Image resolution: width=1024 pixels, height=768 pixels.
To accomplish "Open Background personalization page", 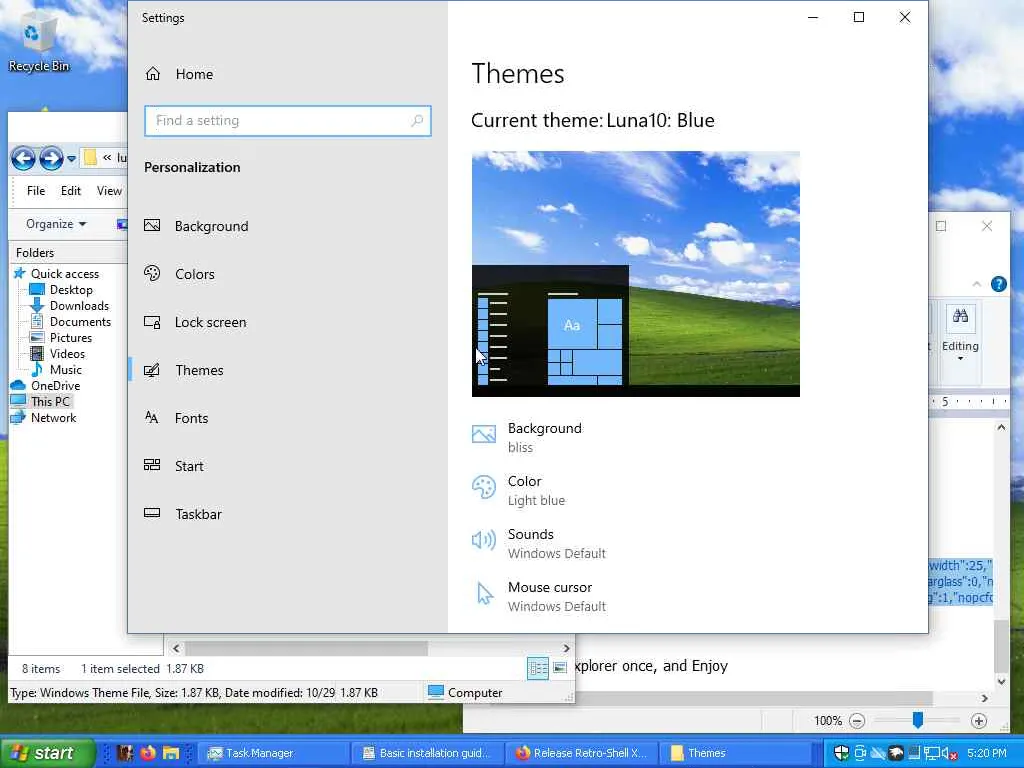I will coord(197,226).
